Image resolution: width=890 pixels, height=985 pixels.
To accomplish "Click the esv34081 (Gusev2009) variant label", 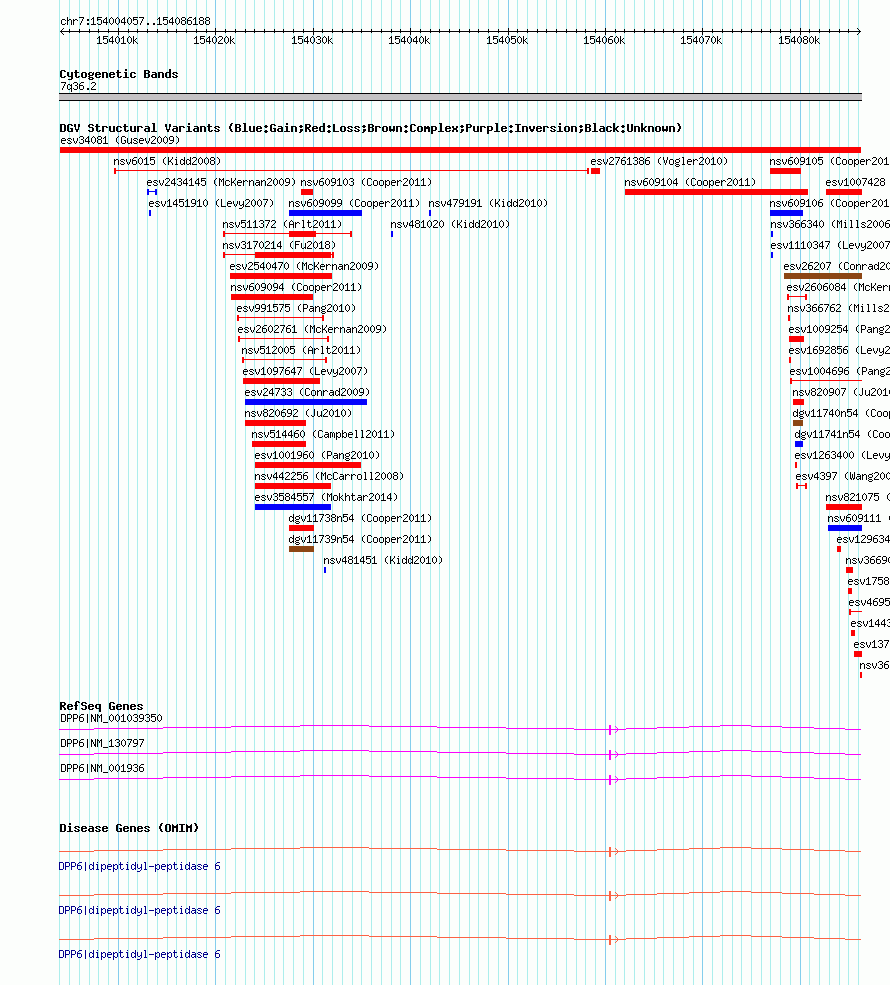I will [x=120, y=140].
